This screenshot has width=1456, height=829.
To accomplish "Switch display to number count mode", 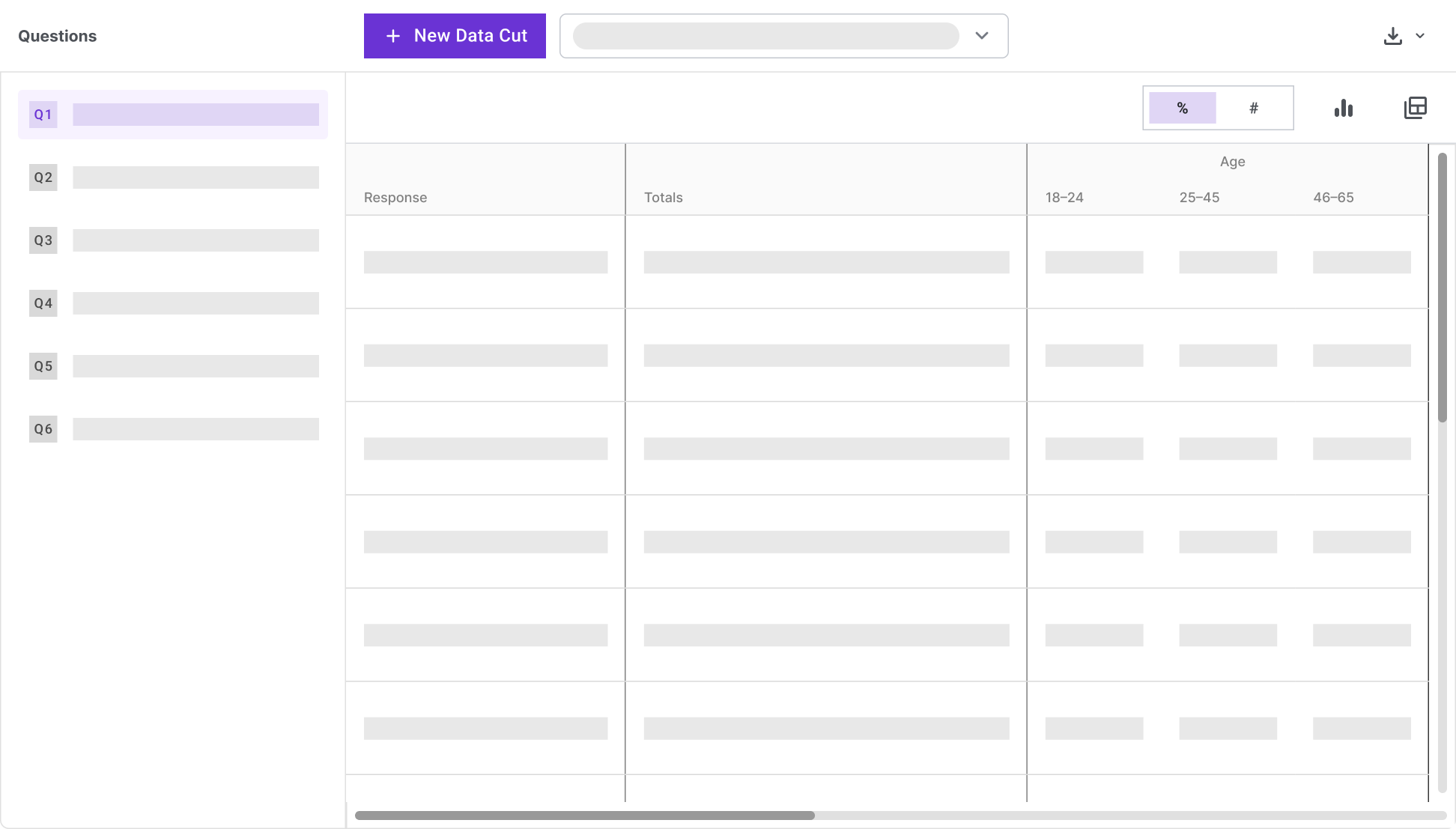I will tap(1253, 109).
